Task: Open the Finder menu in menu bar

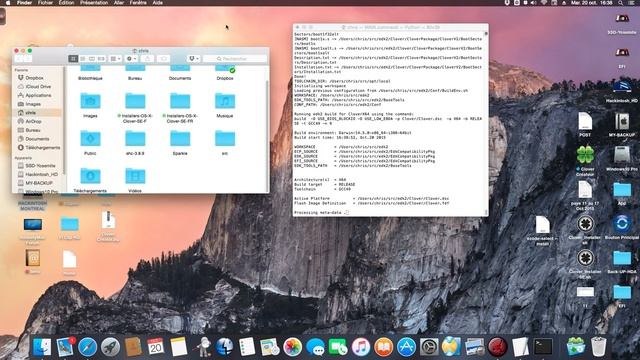Action: [x=24, y=2]
